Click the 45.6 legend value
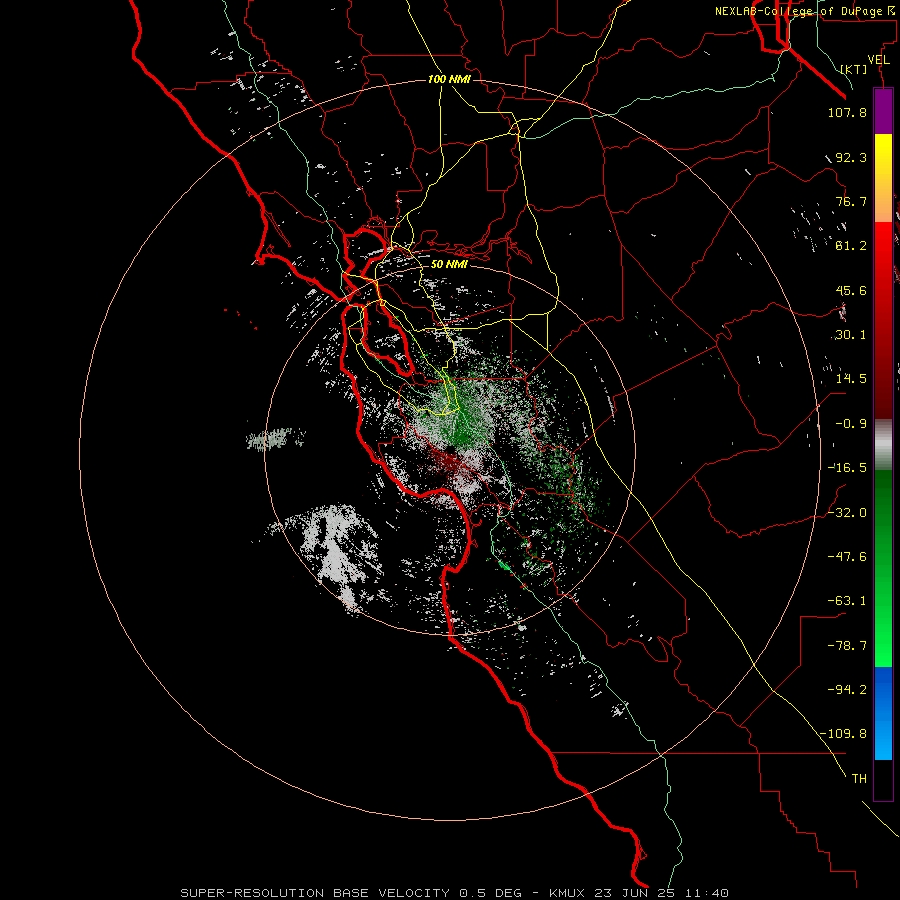900x900 pixels. coord(851,290)
